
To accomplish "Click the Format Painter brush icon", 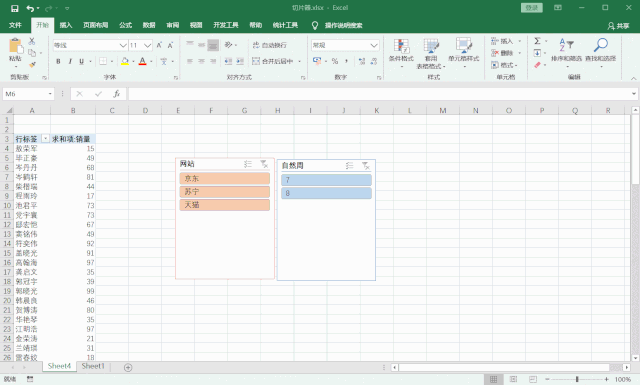I will (32, 65).
